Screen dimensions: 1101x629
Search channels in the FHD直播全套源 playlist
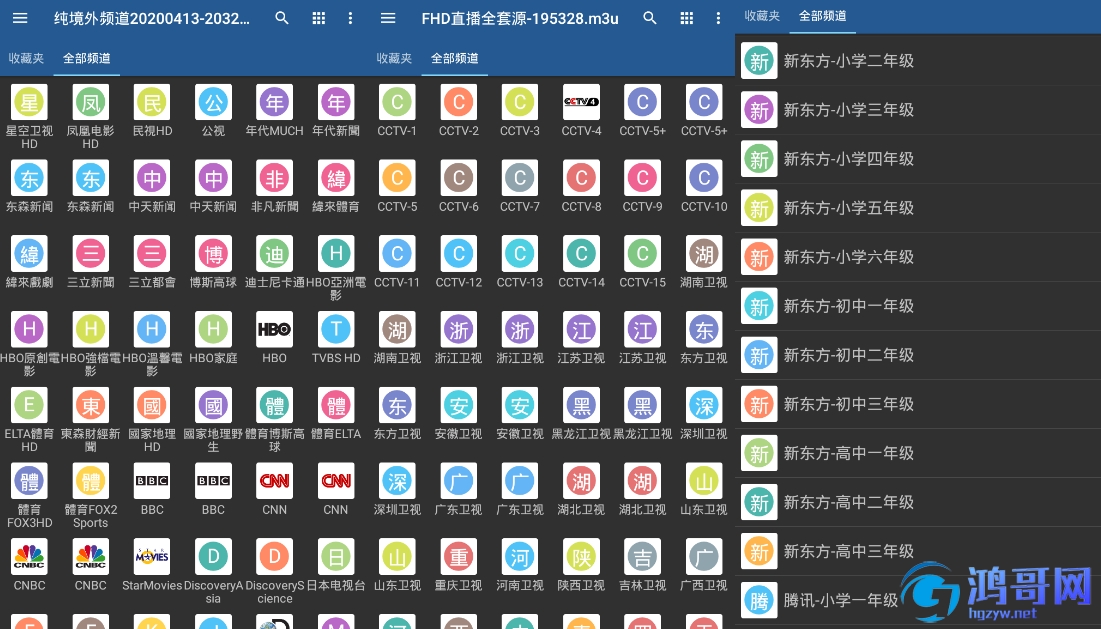650,18
